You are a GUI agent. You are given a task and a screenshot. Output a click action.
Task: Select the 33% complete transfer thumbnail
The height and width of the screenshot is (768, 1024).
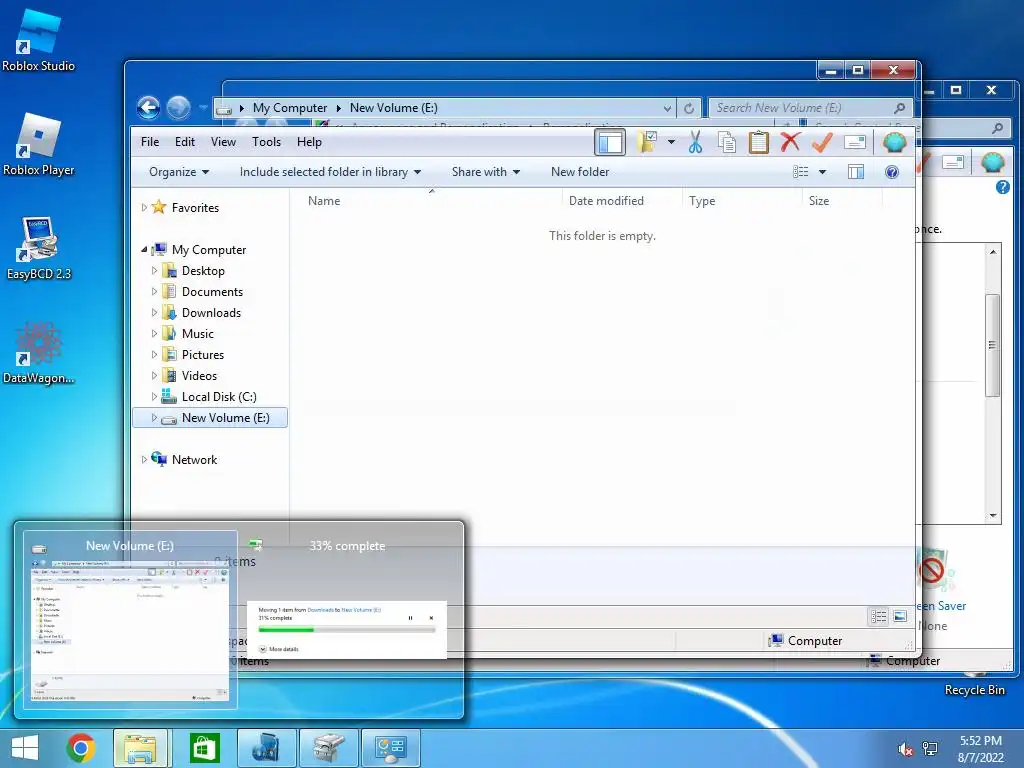click(x=347, y=619)
